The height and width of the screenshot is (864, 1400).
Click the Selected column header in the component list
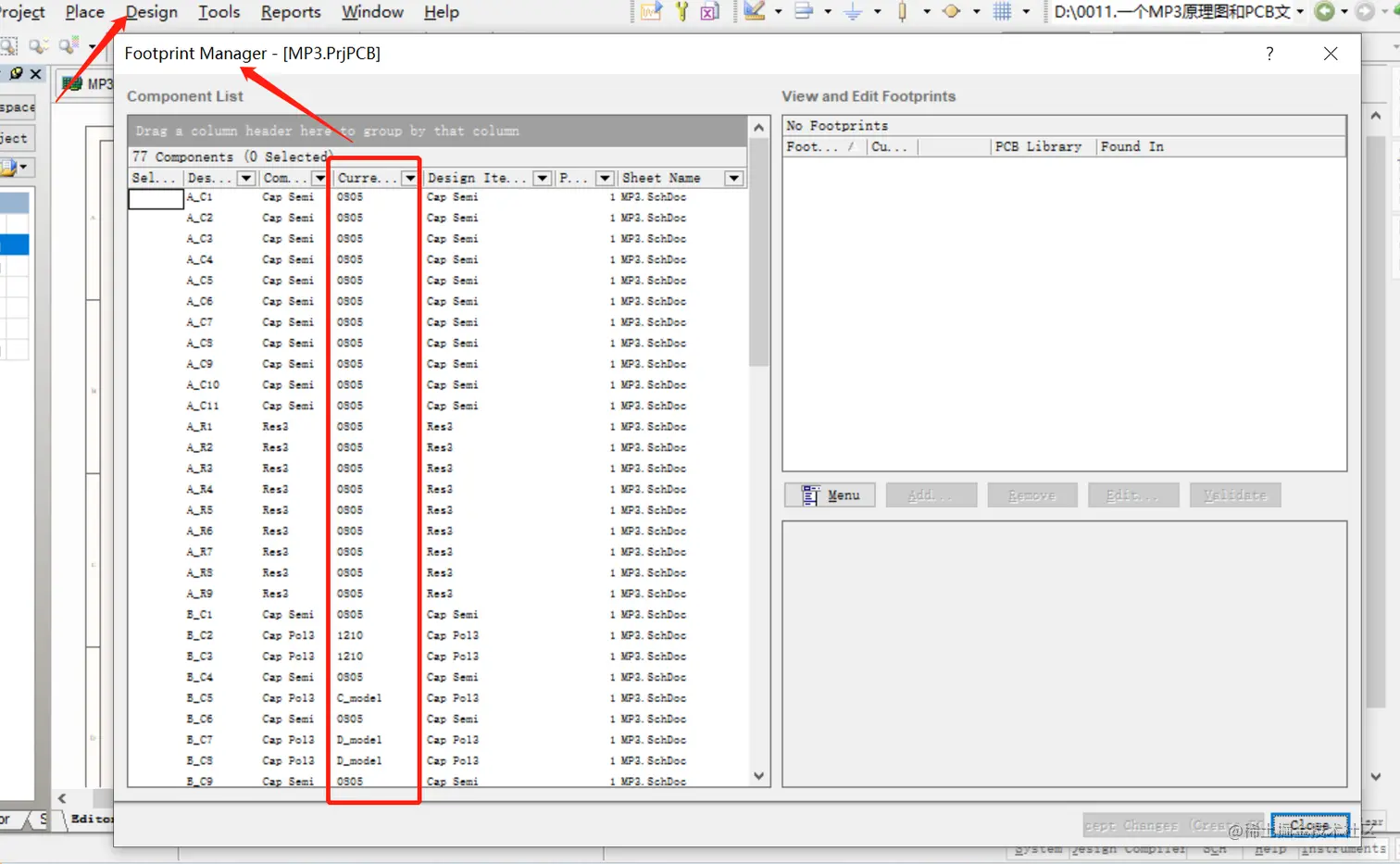(x=156, y=178)
